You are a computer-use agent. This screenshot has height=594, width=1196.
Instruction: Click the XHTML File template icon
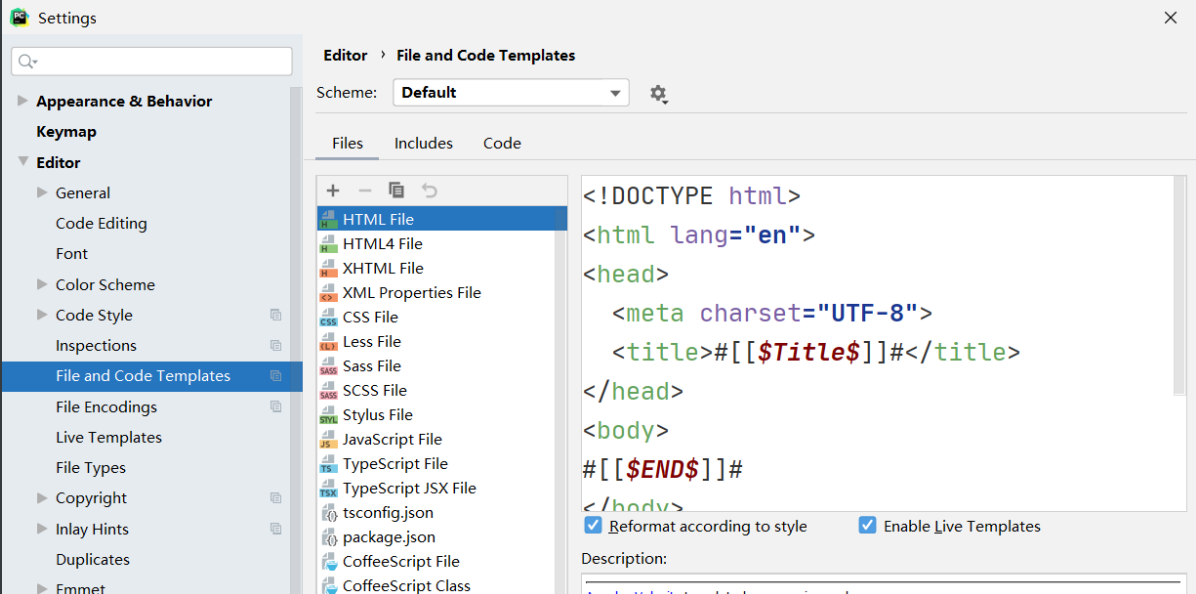pos(328,268)
